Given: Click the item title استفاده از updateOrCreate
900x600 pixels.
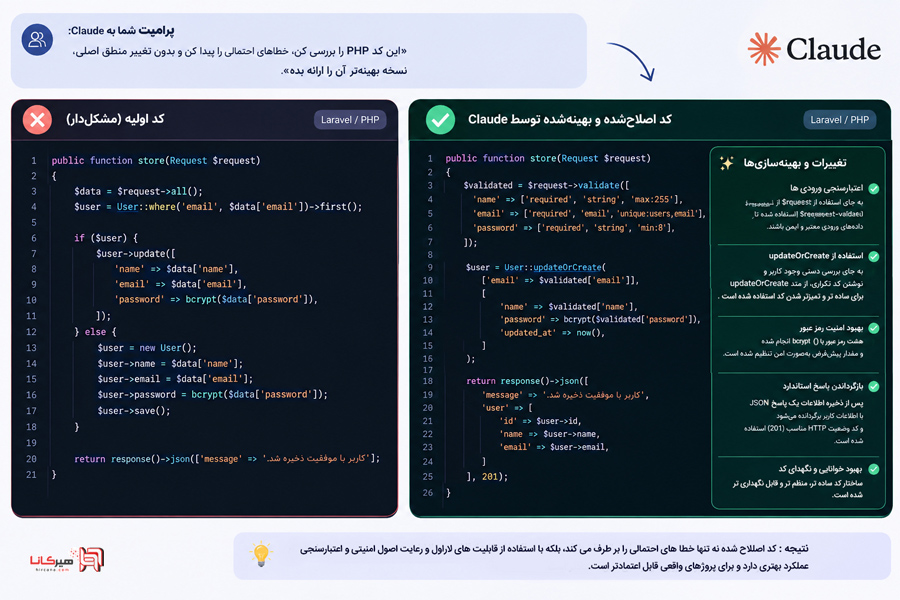Looking at the screenshot, I should coord(816,256).
